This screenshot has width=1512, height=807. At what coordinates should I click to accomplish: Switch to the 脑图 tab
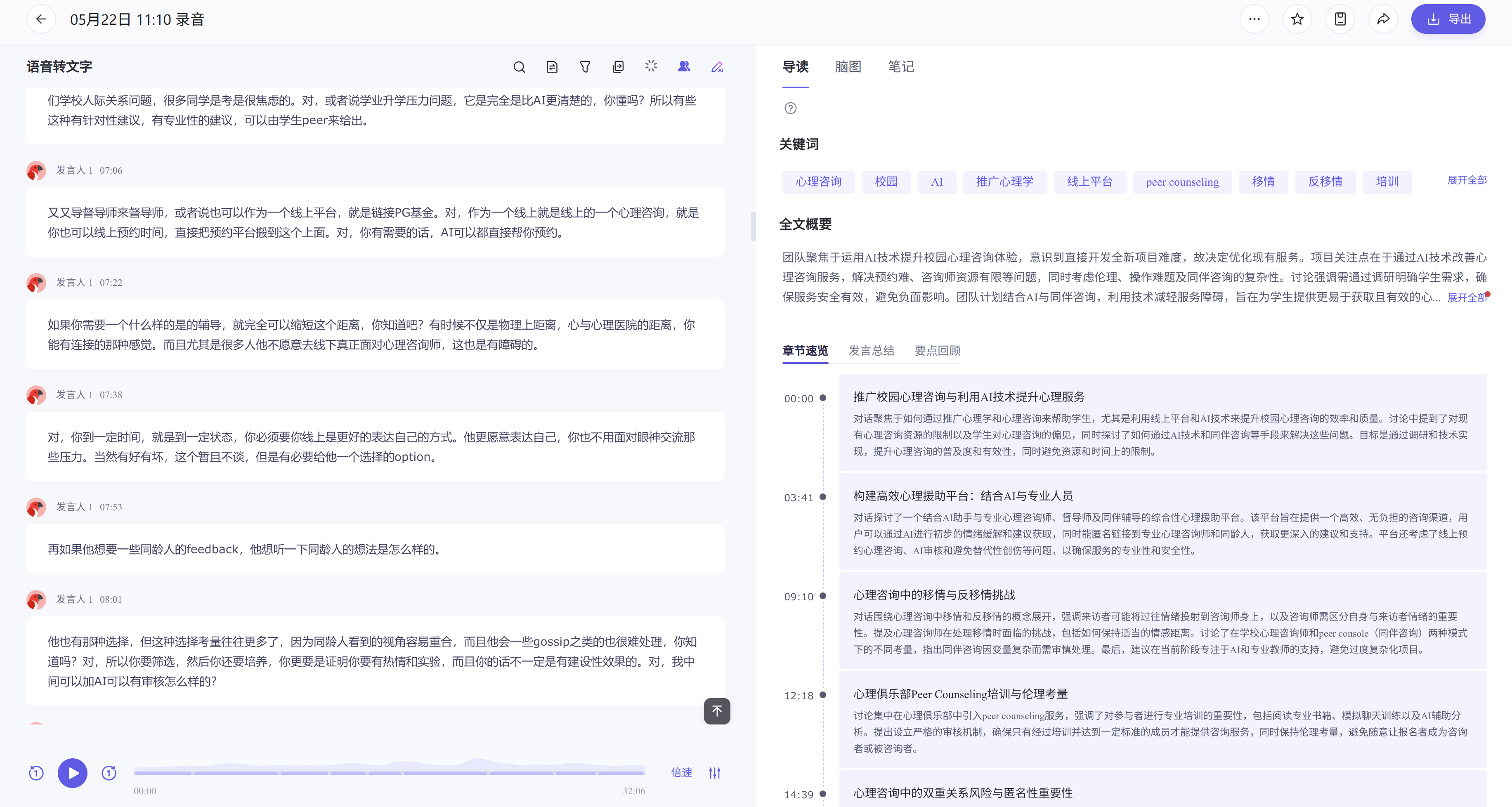pyautogui.click(x=848, y=67)
